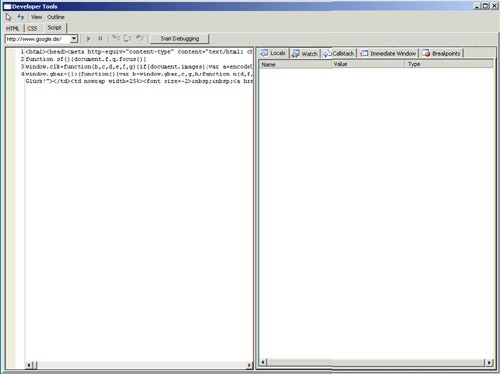
Task: Open the Callstack tab
Action: click(x=339, y=53)
